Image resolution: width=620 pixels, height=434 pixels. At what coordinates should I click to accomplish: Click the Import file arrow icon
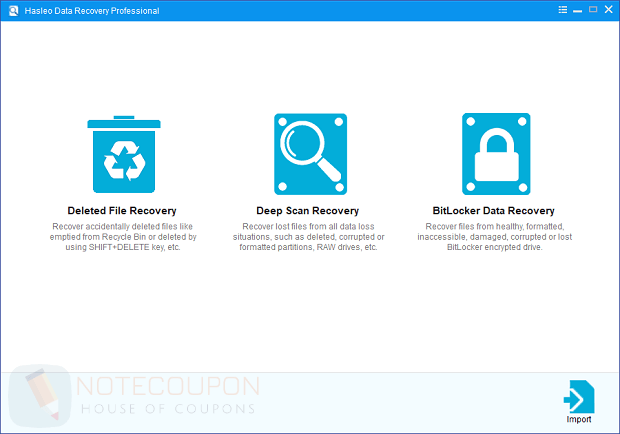[x=579, y=397]
